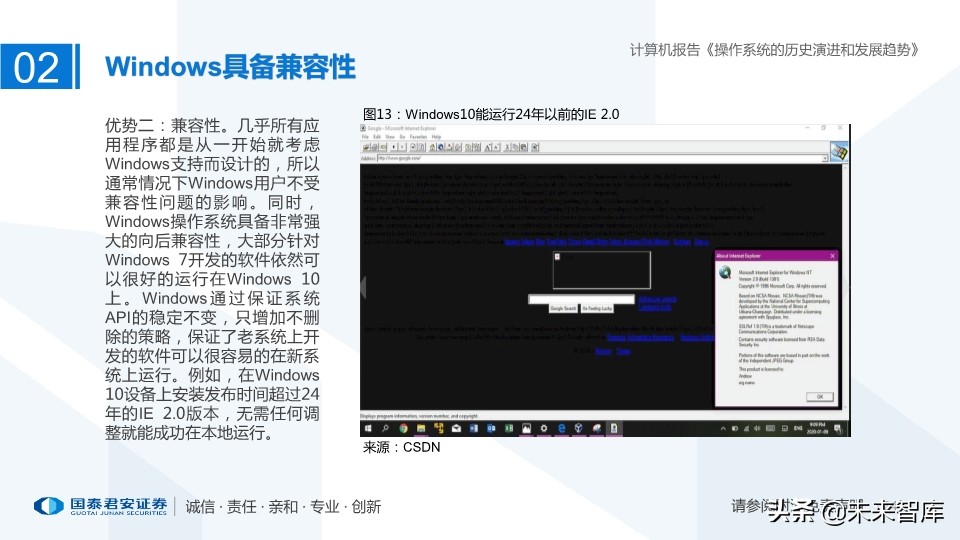Select the active IE 2.0 taskbar icon

[613, 429]
